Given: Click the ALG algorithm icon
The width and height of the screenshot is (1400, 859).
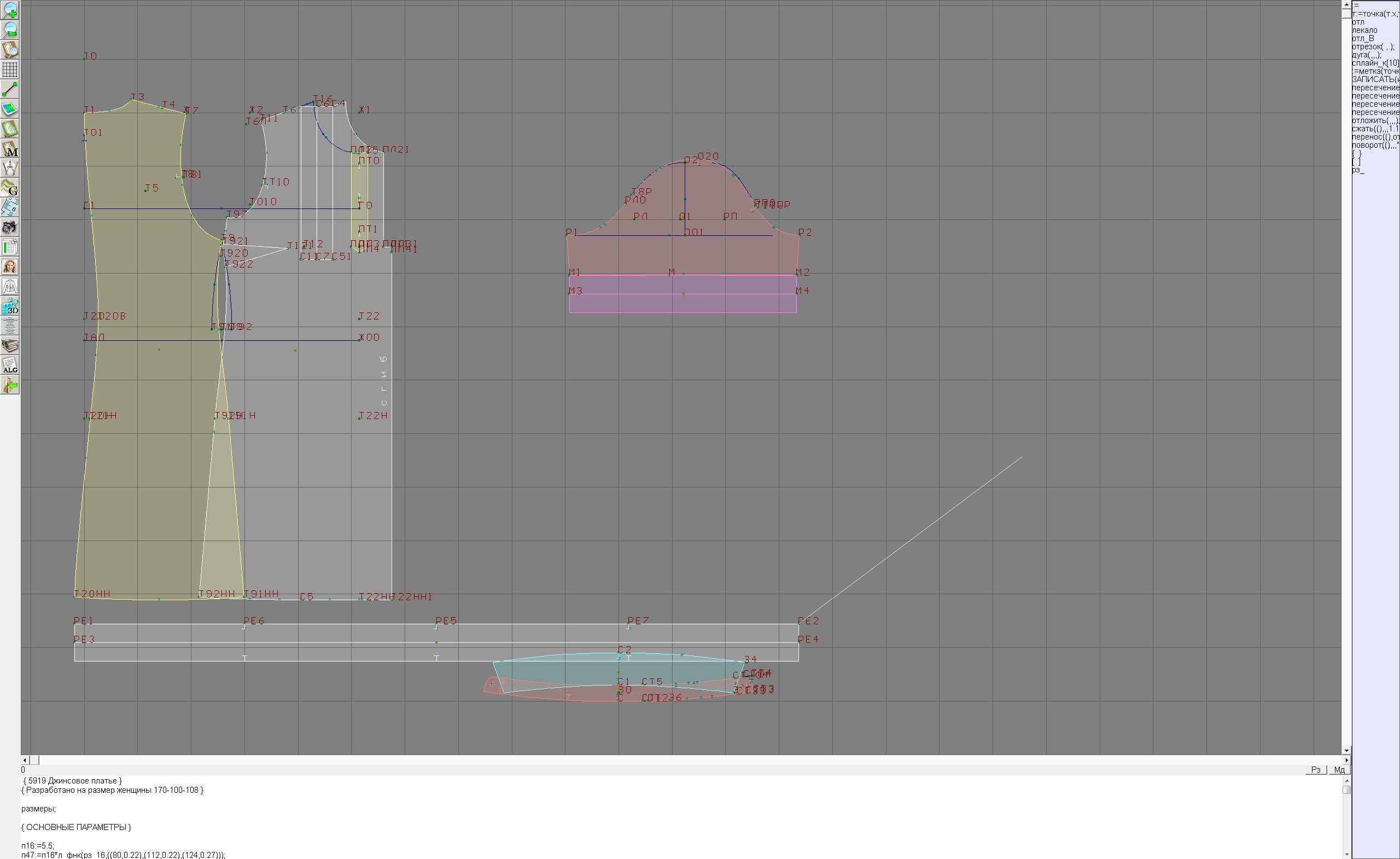Looking at the screenshot, I should (x=10, y=365).
